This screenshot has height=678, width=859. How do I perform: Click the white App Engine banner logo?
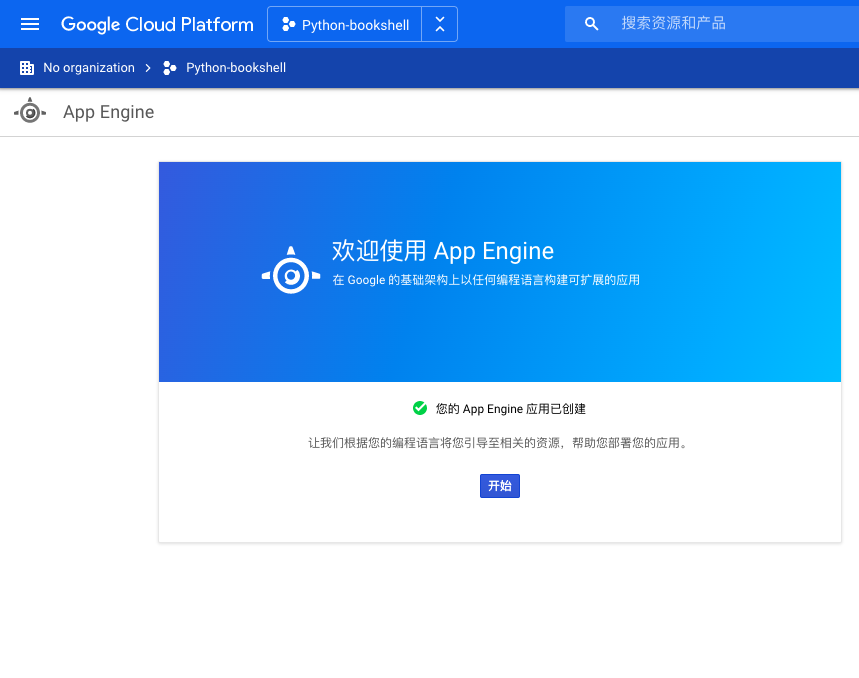(291, 270)
